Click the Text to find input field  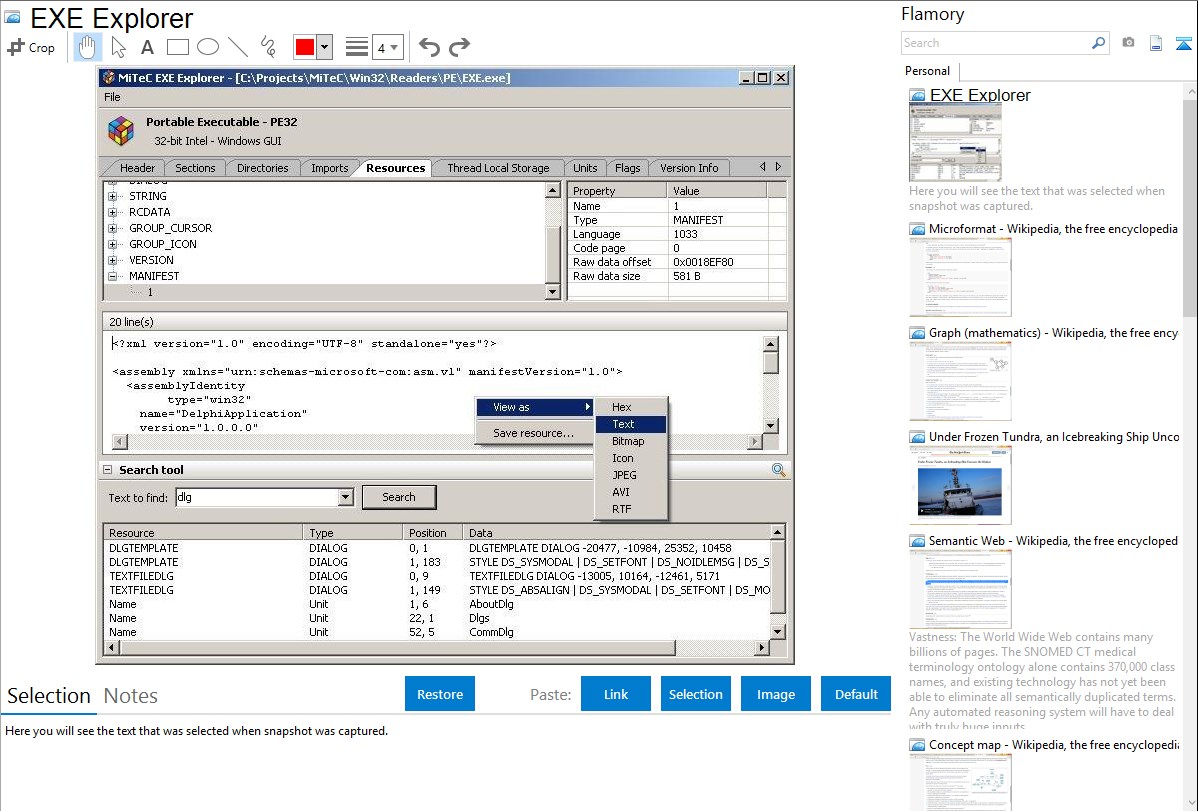(x=257, y=498)
